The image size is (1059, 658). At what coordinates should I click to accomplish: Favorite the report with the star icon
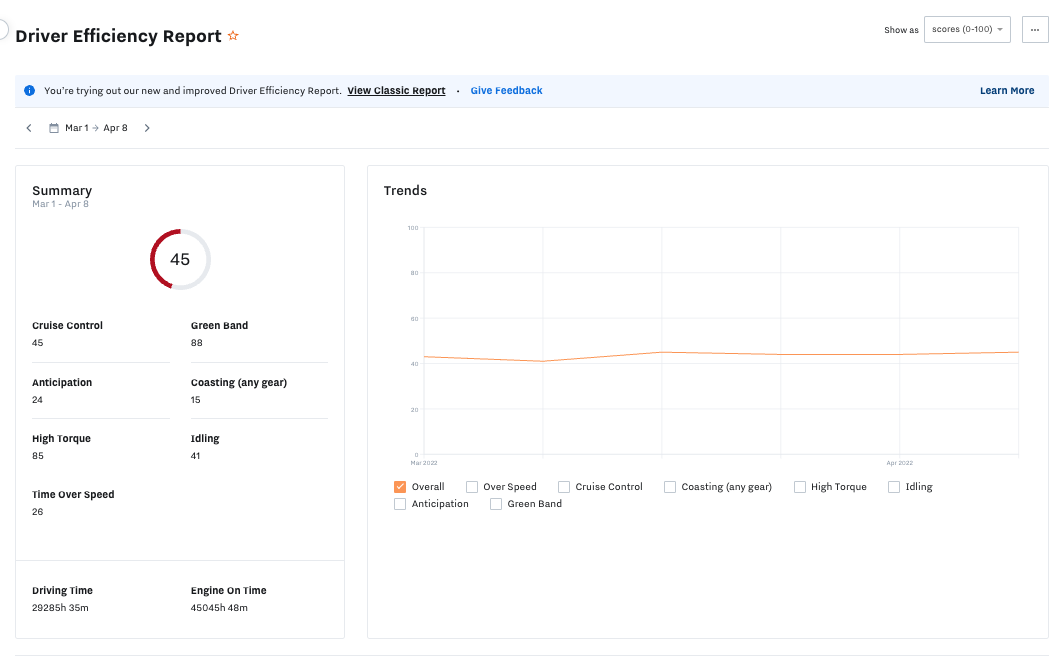click(233, 36)
